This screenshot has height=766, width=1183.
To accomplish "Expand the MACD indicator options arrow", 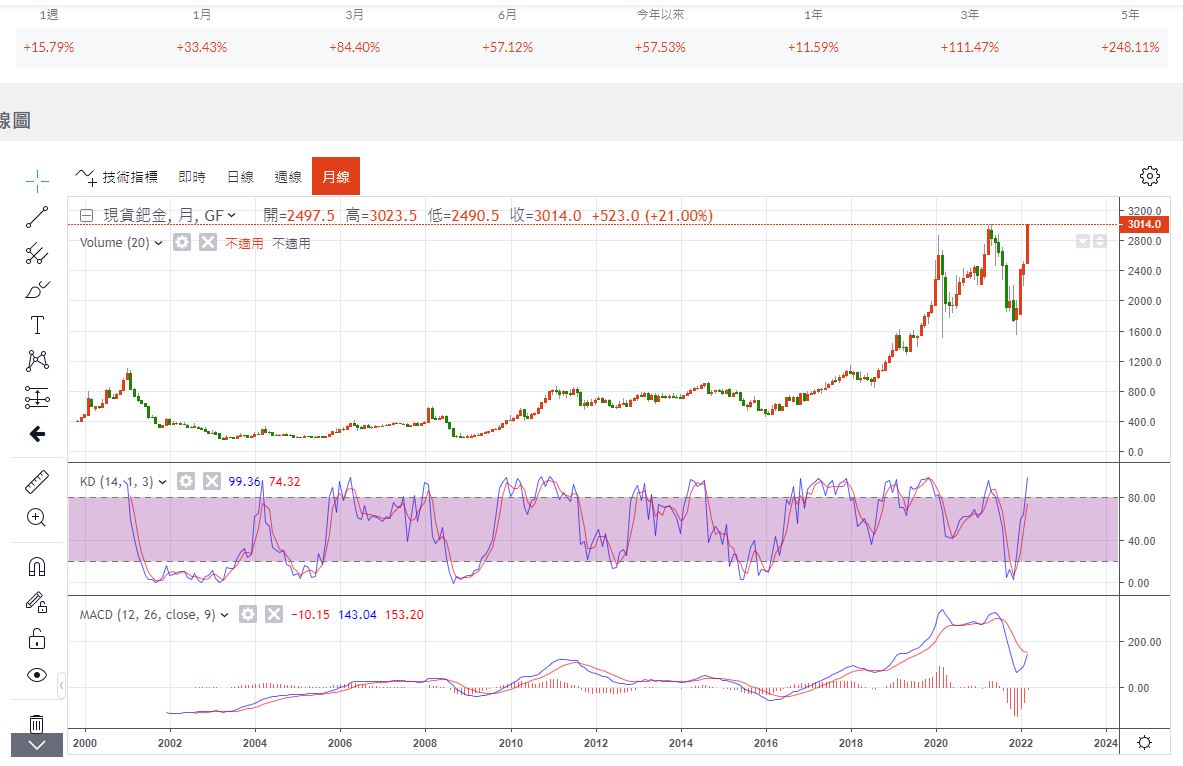I will [x=224, y=615].
